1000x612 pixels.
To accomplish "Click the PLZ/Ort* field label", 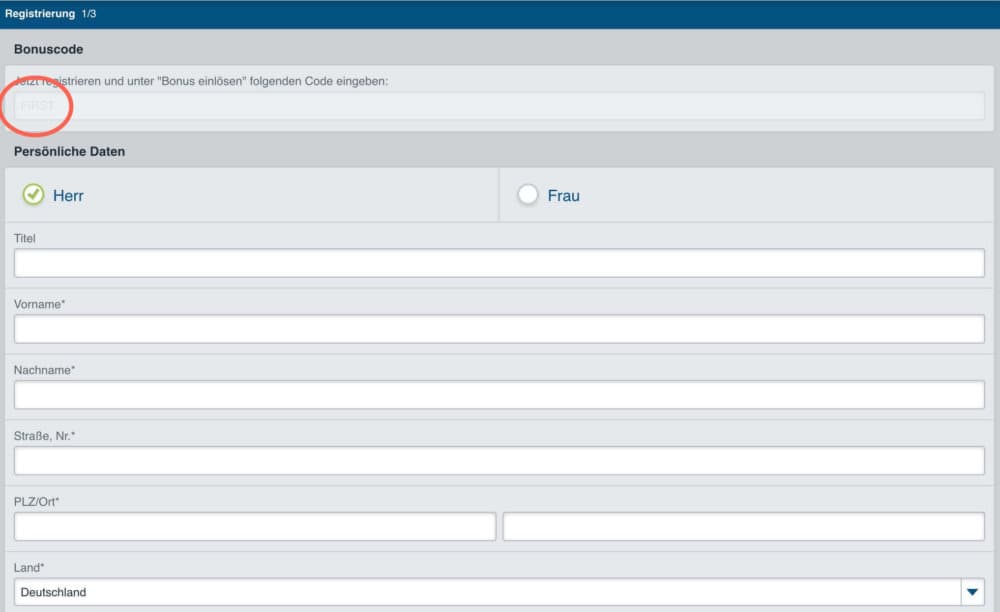I will click(37, 502).
